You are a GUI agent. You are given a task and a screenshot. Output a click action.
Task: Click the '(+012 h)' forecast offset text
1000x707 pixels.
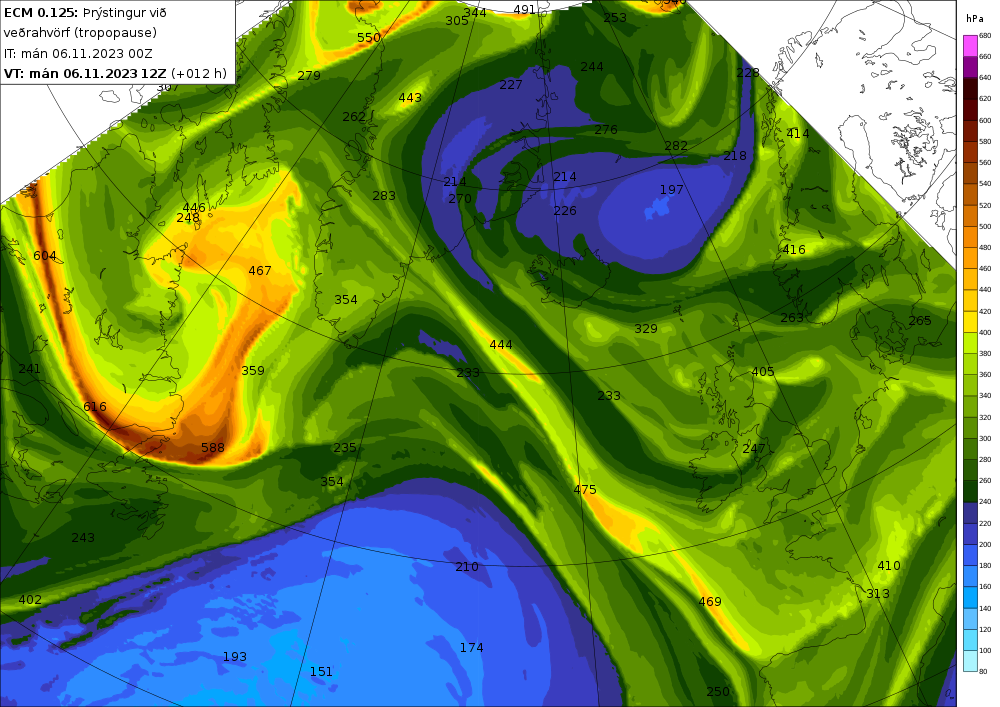click(x=198, y=73)
